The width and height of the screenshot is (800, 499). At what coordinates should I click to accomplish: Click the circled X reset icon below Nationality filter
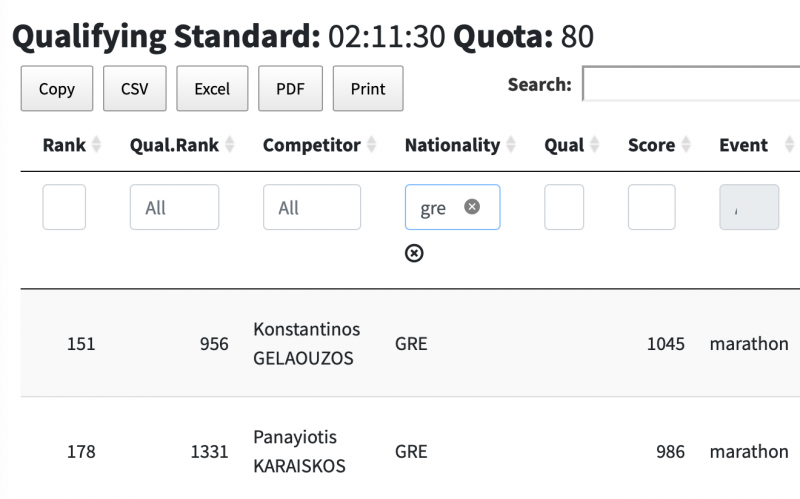tap(414, 253)
